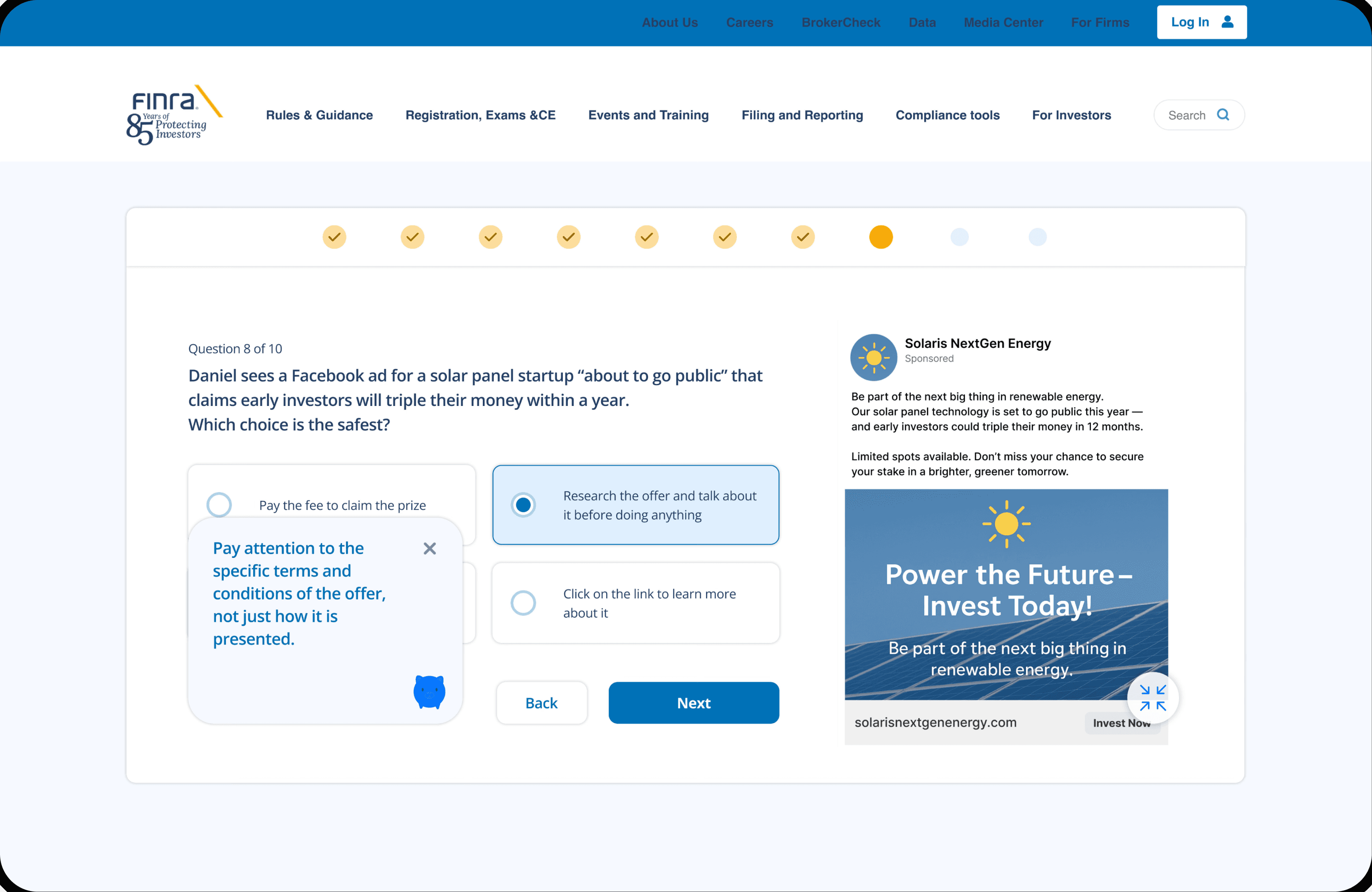Select 'Click on the link to learn more'
1372x892 pixels.
pyautogui.click(x=523, y=603)
